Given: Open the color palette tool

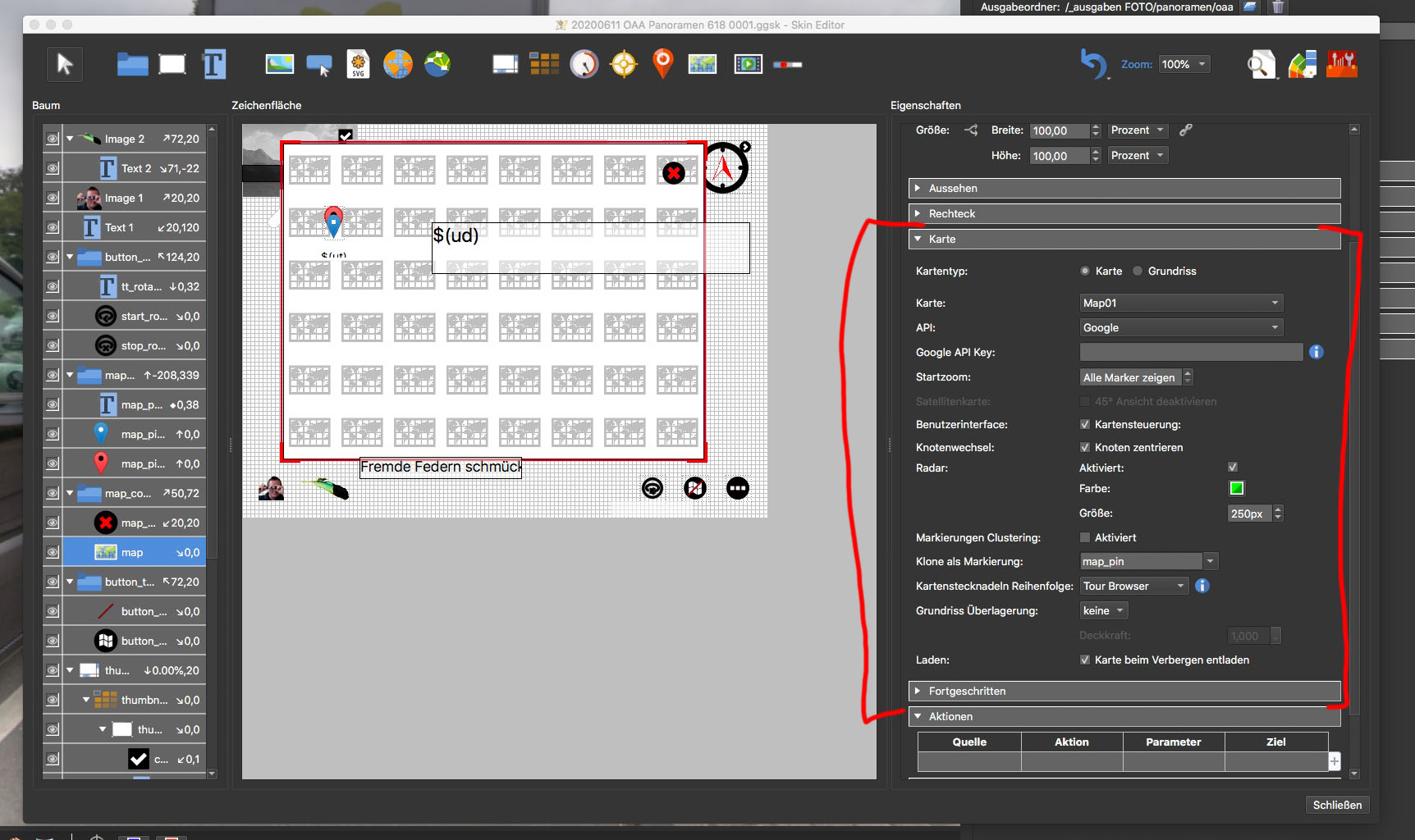Looking at the screenshot, I should tap(1303, 64).
